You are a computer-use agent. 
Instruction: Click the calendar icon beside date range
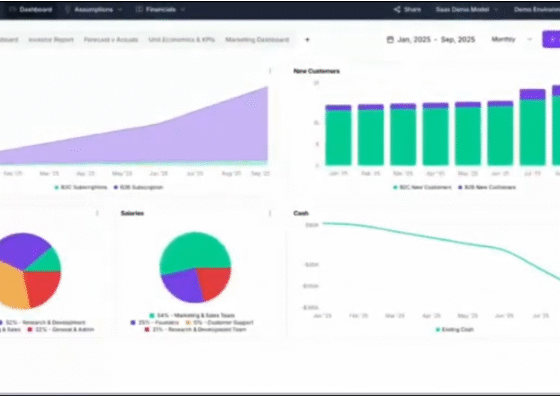(390, 40)
